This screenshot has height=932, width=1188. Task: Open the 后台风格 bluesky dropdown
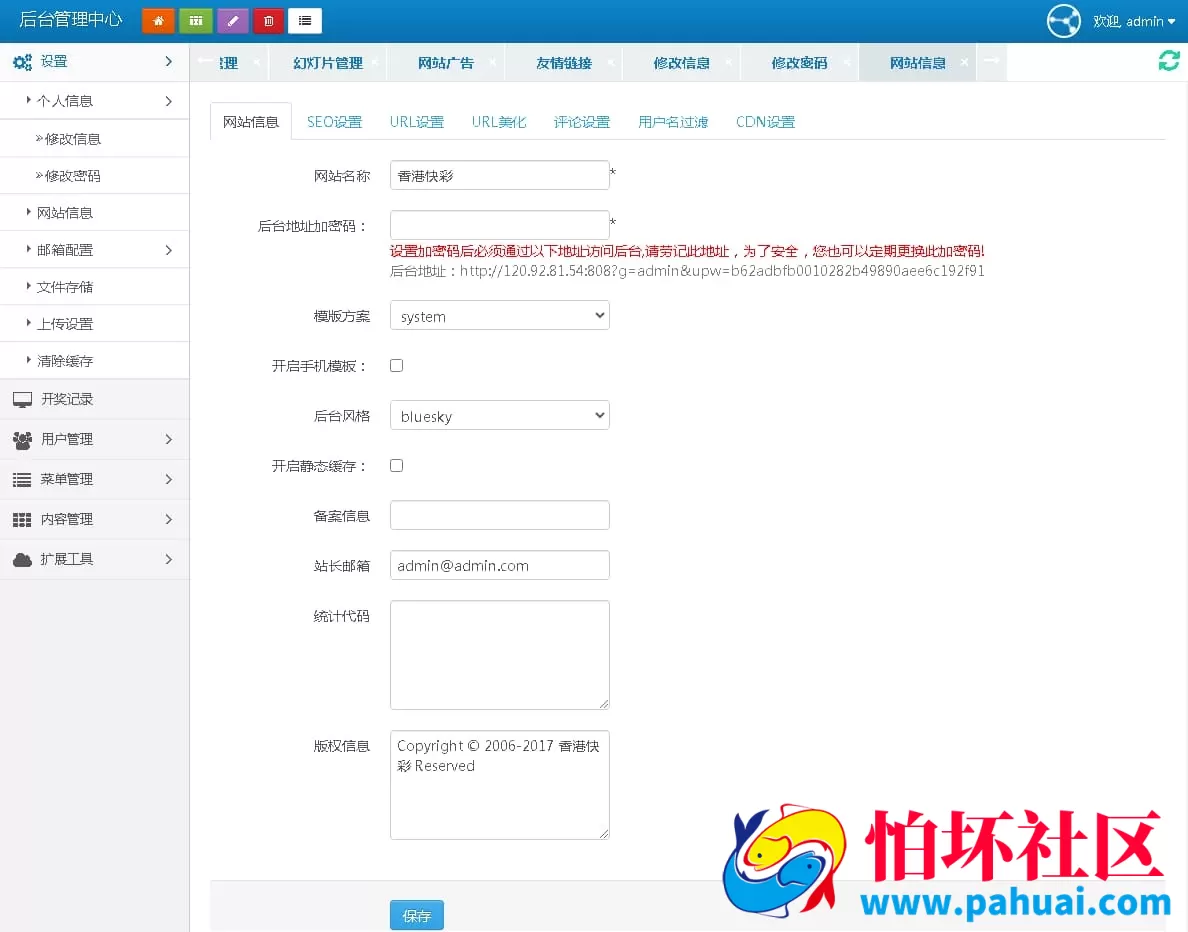tap(499, 415)
